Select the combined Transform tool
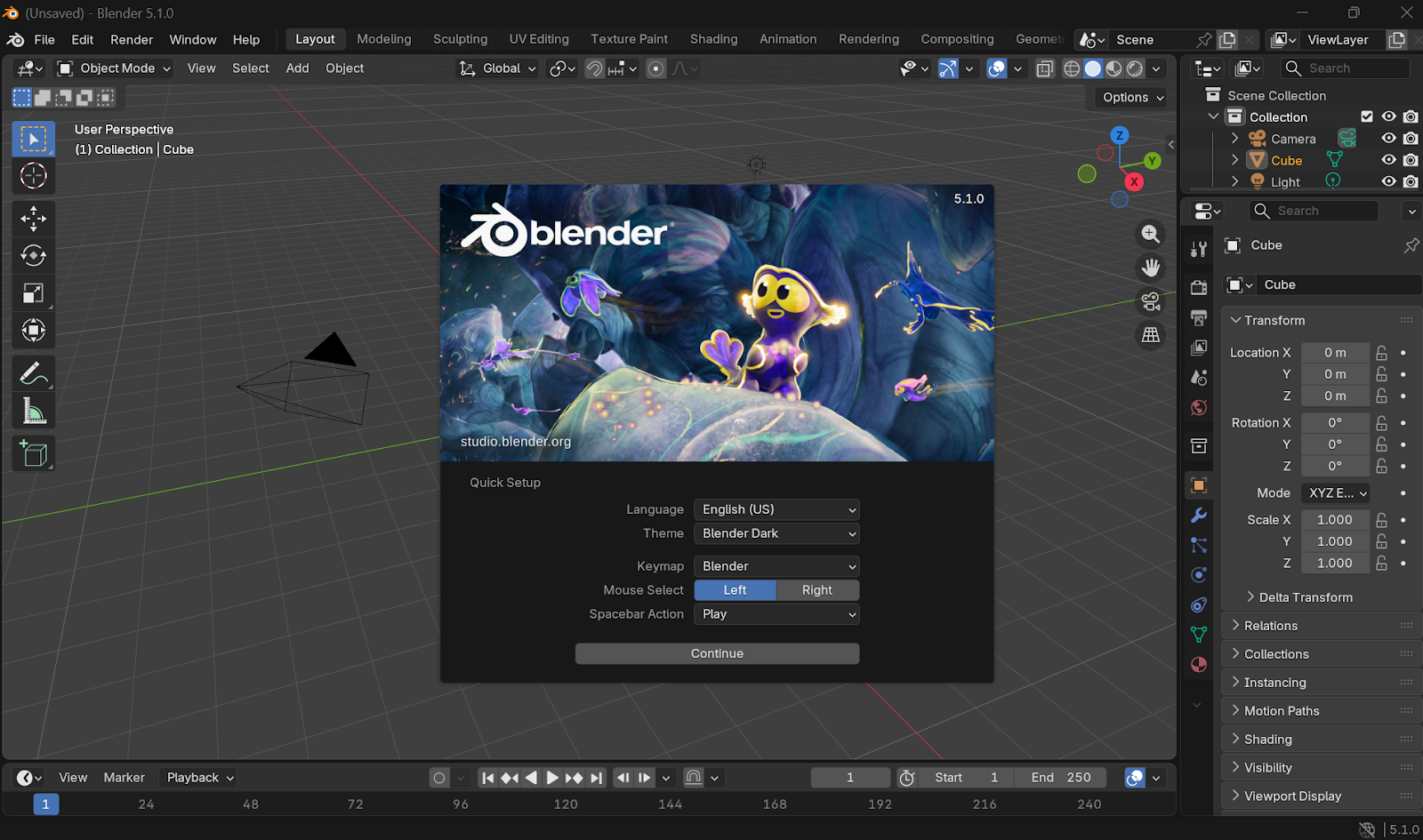This screenshot has height=840, width=1423. coord(34,331)
